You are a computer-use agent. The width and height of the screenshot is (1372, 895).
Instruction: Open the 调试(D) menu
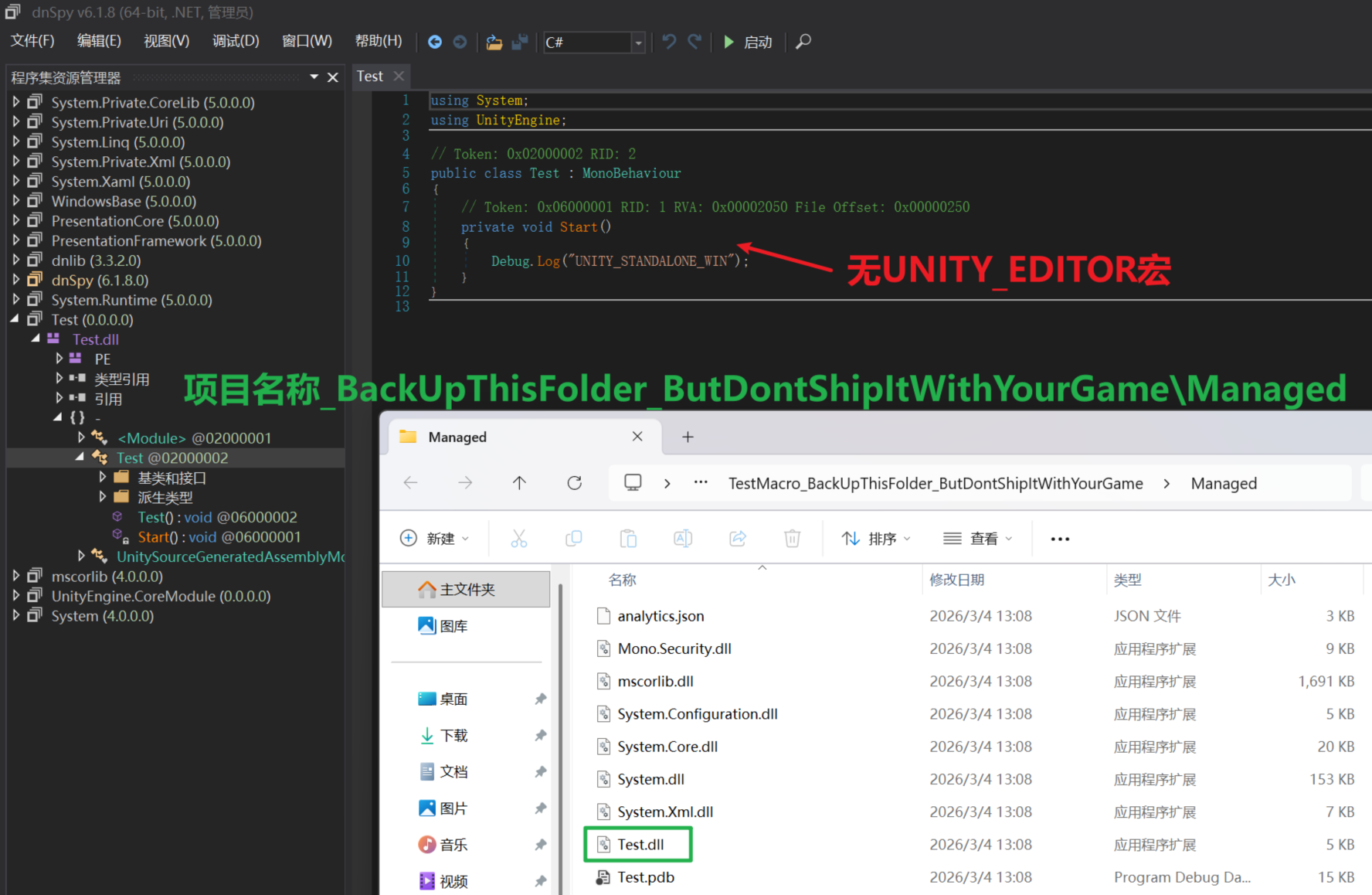coord(236,41)
